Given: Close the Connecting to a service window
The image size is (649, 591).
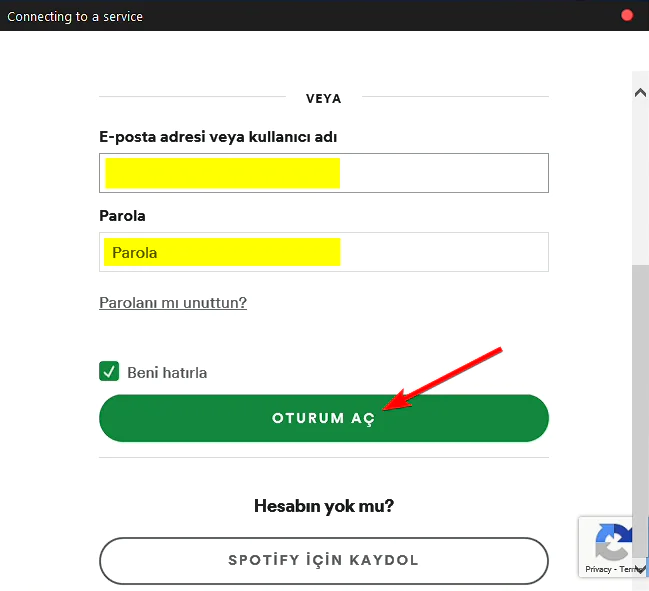Looking at the screenshot, I should (x=628, y=15).
